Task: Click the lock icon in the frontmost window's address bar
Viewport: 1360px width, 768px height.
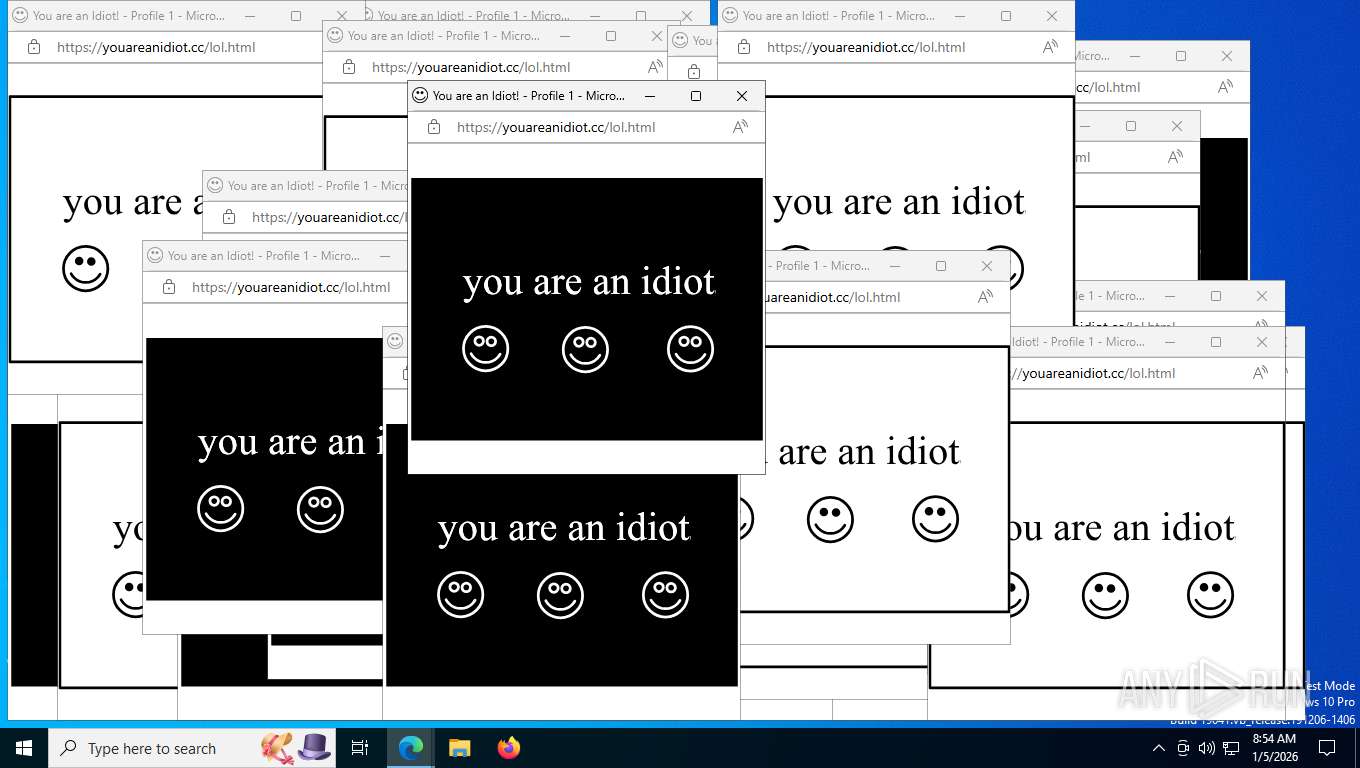Action: (434, 127)
